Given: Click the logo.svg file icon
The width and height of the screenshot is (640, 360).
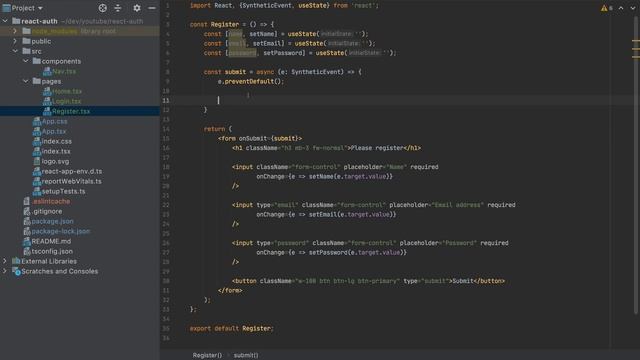Looking at the screenshot, I should (x=37, y=161).
